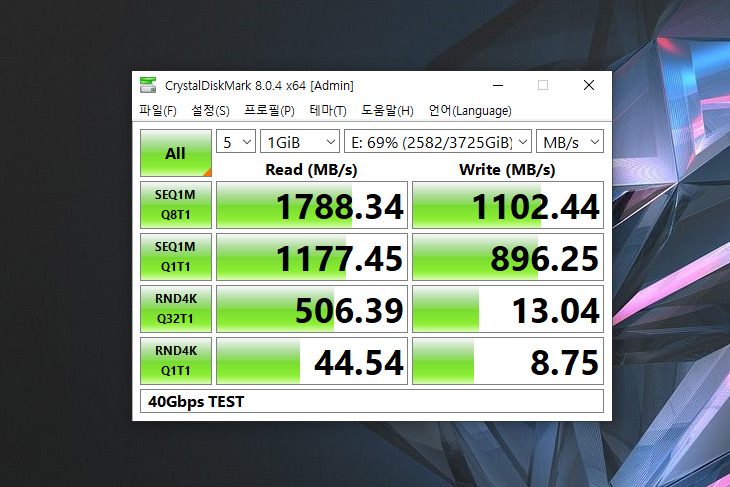
Task: Minimize the CrystalDiskMark window
Action: tap(498, 85)
